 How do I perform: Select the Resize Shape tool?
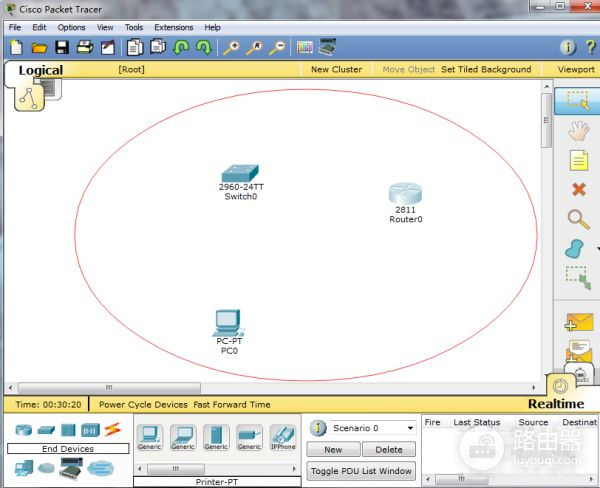pyautogui.click(x=577, y=277)
